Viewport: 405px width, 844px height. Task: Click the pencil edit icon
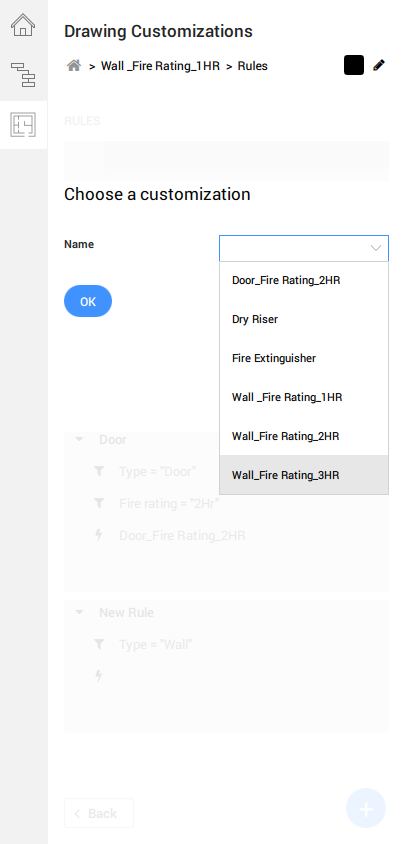(379, 66)
